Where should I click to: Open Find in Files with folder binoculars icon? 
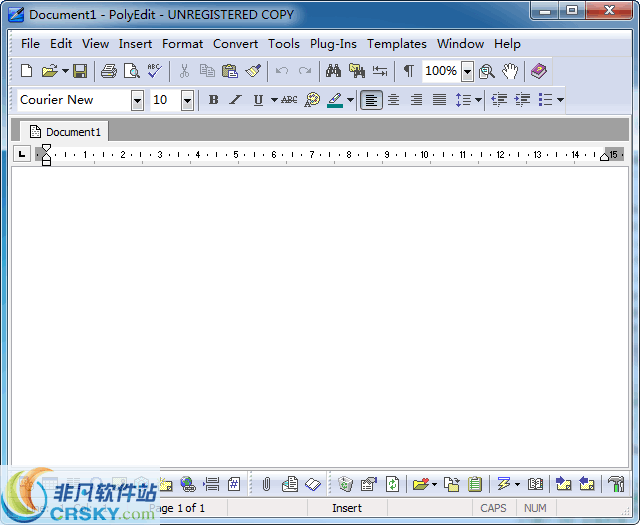pyautogui.click(x=357, y=71)
